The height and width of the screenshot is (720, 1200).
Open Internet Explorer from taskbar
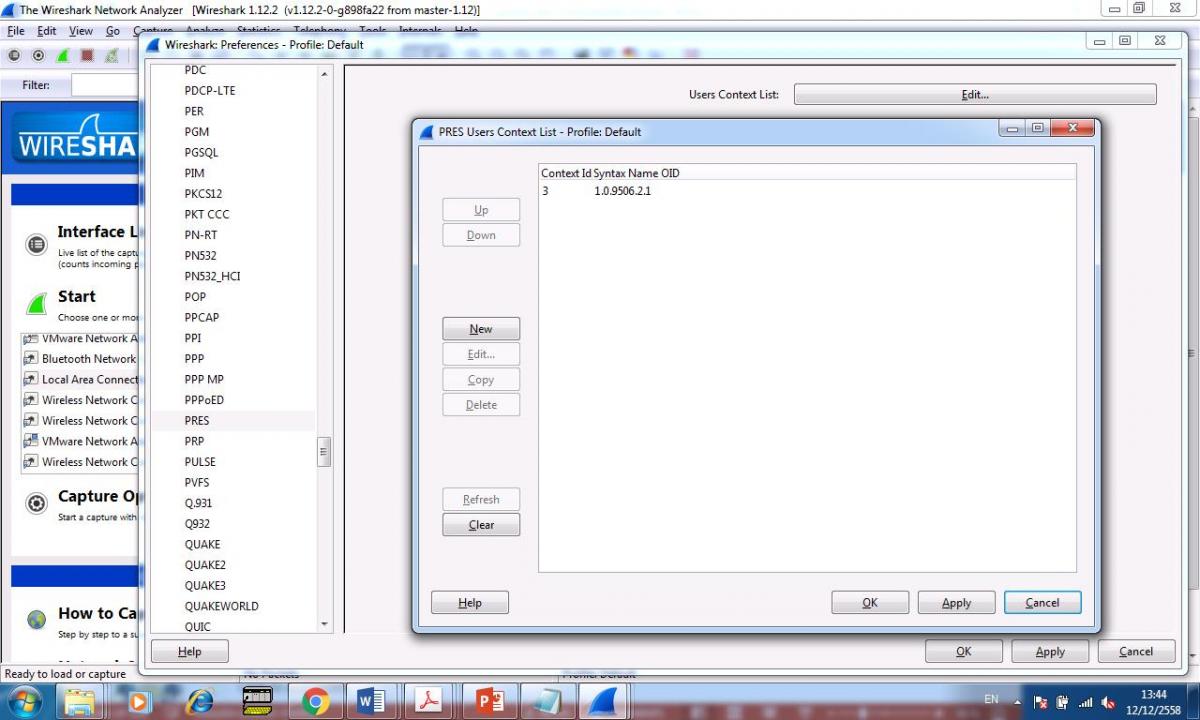[x=199, y=701]
